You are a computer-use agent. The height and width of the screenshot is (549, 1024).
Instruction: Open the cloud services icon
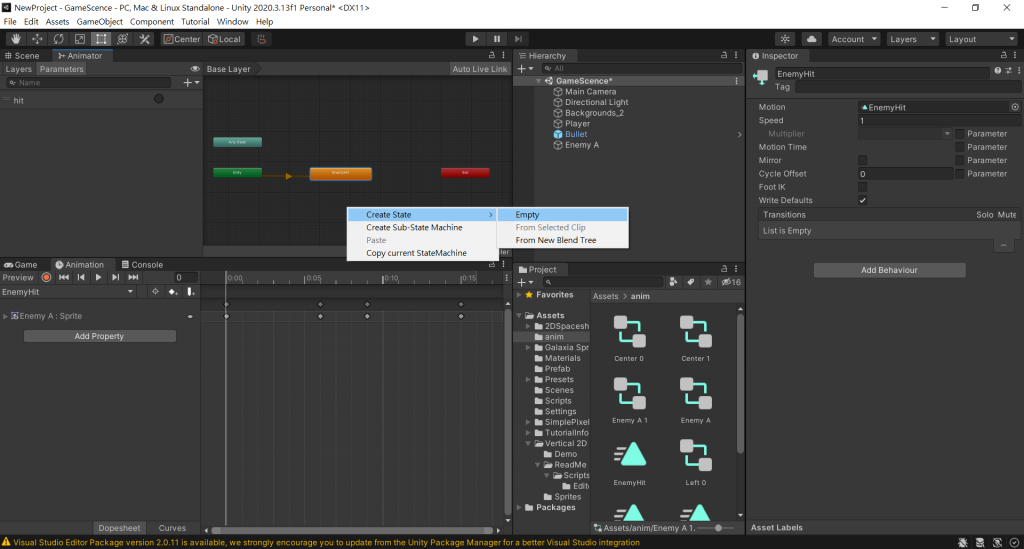coord(812,39)
